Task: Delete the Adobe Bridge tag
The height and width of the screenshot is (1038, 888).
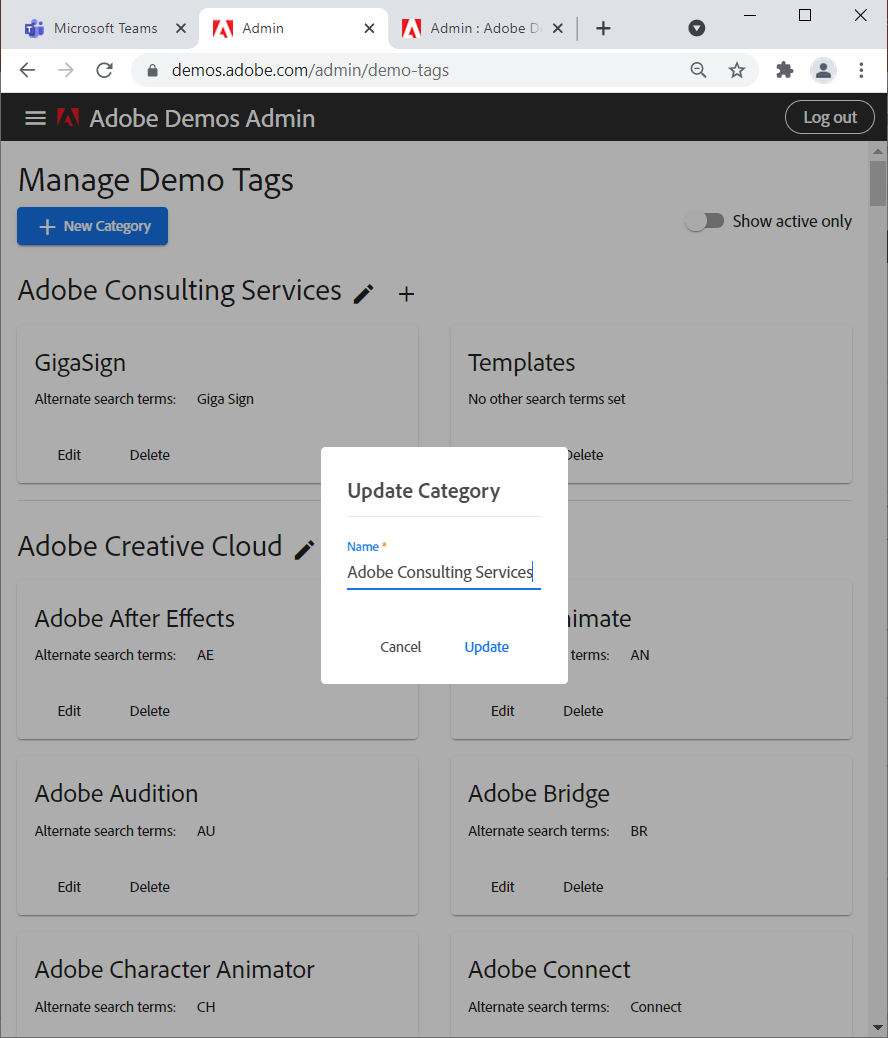Action: click(x=583, y=887)
